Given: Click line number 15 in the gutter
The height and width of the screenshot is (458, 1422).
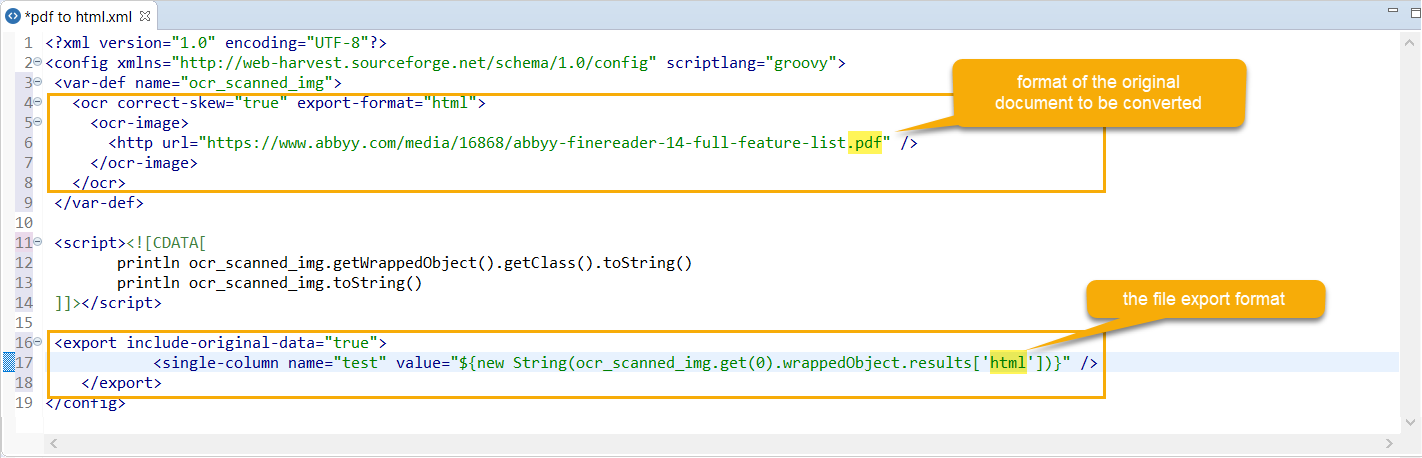Looking at the screenshot, I should tap(24, 323).
